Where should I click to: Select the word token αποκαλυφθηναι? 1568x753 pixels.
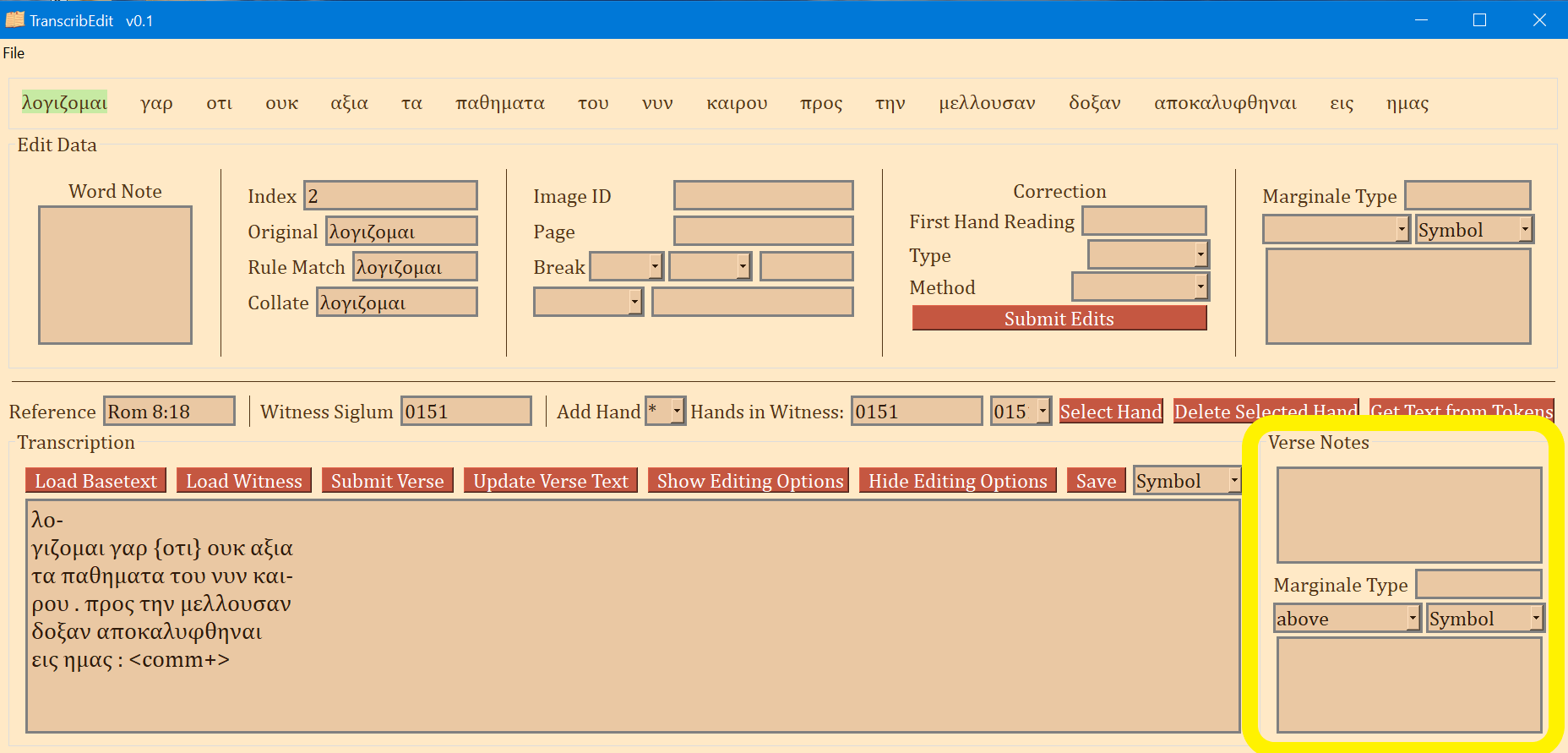pyautogui.click(x=1225, y=103)
